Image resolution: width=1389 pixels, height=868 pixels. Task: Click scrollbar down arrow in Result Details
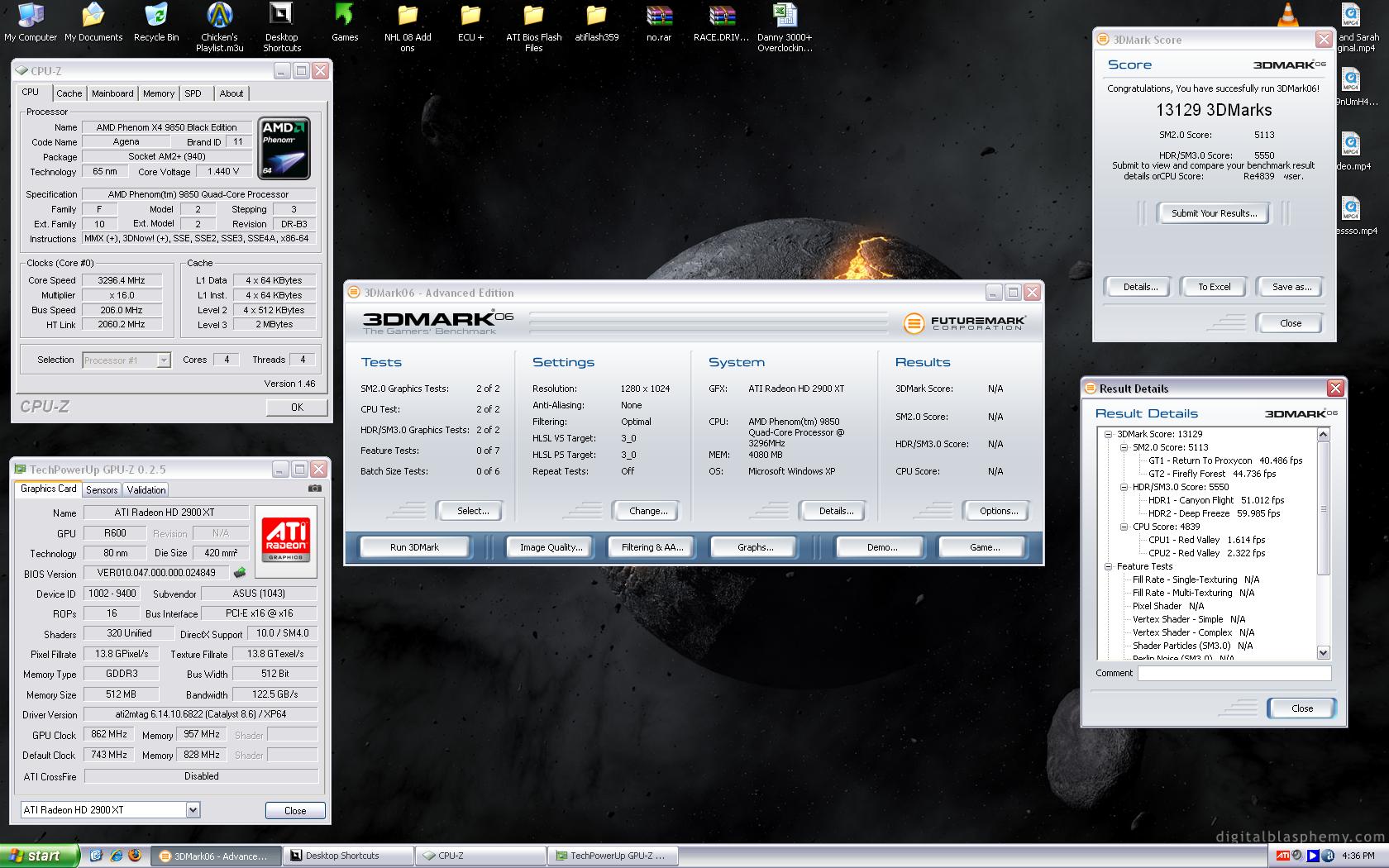[1323, 652]
